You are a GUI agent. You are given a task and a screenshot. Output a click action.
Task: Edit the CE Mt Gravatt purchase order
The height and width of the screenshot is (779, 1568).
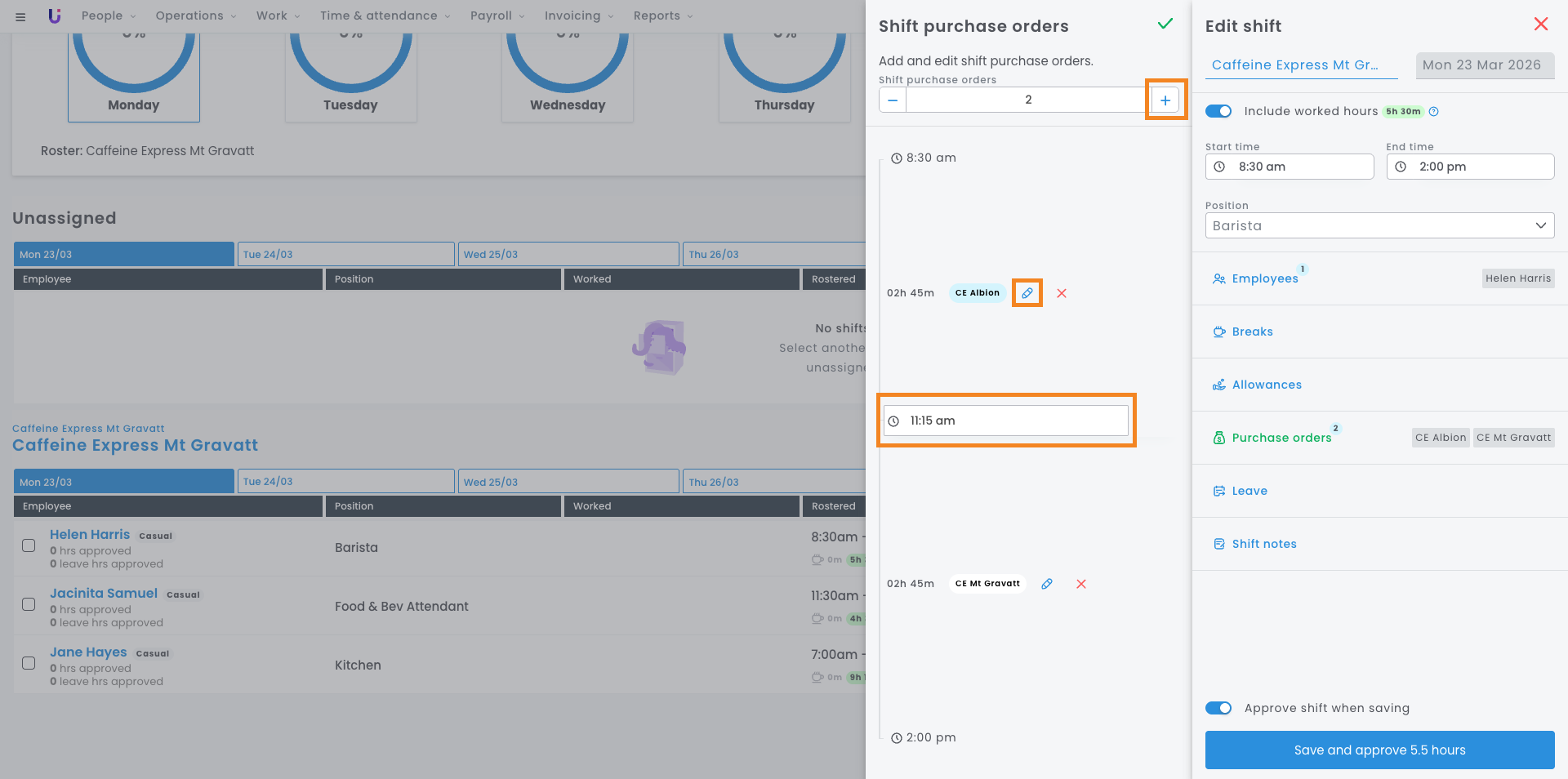pyautogui.click(x=1046, y=584)
